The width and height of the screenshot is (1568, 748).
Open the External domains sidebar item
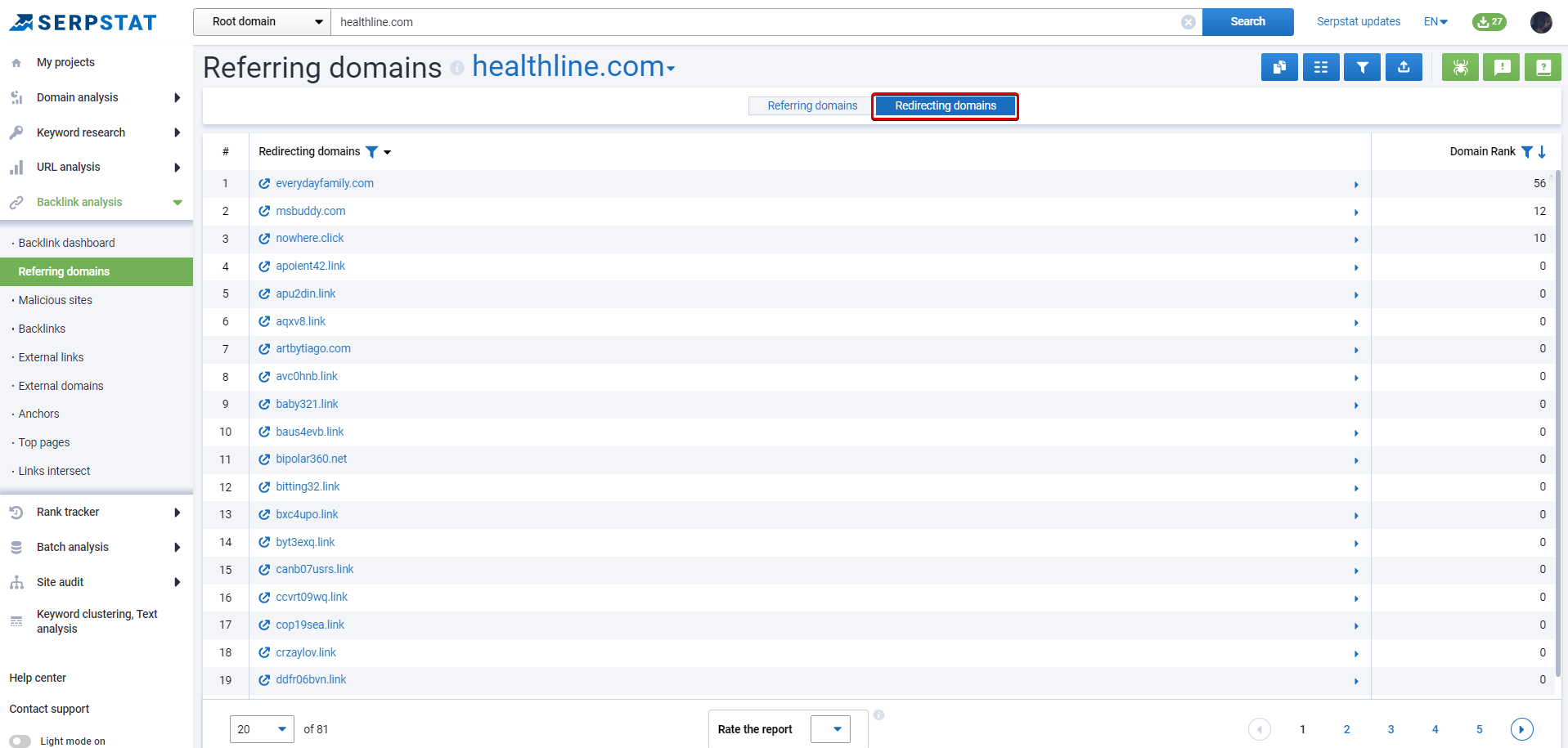(x=61, y=387)
